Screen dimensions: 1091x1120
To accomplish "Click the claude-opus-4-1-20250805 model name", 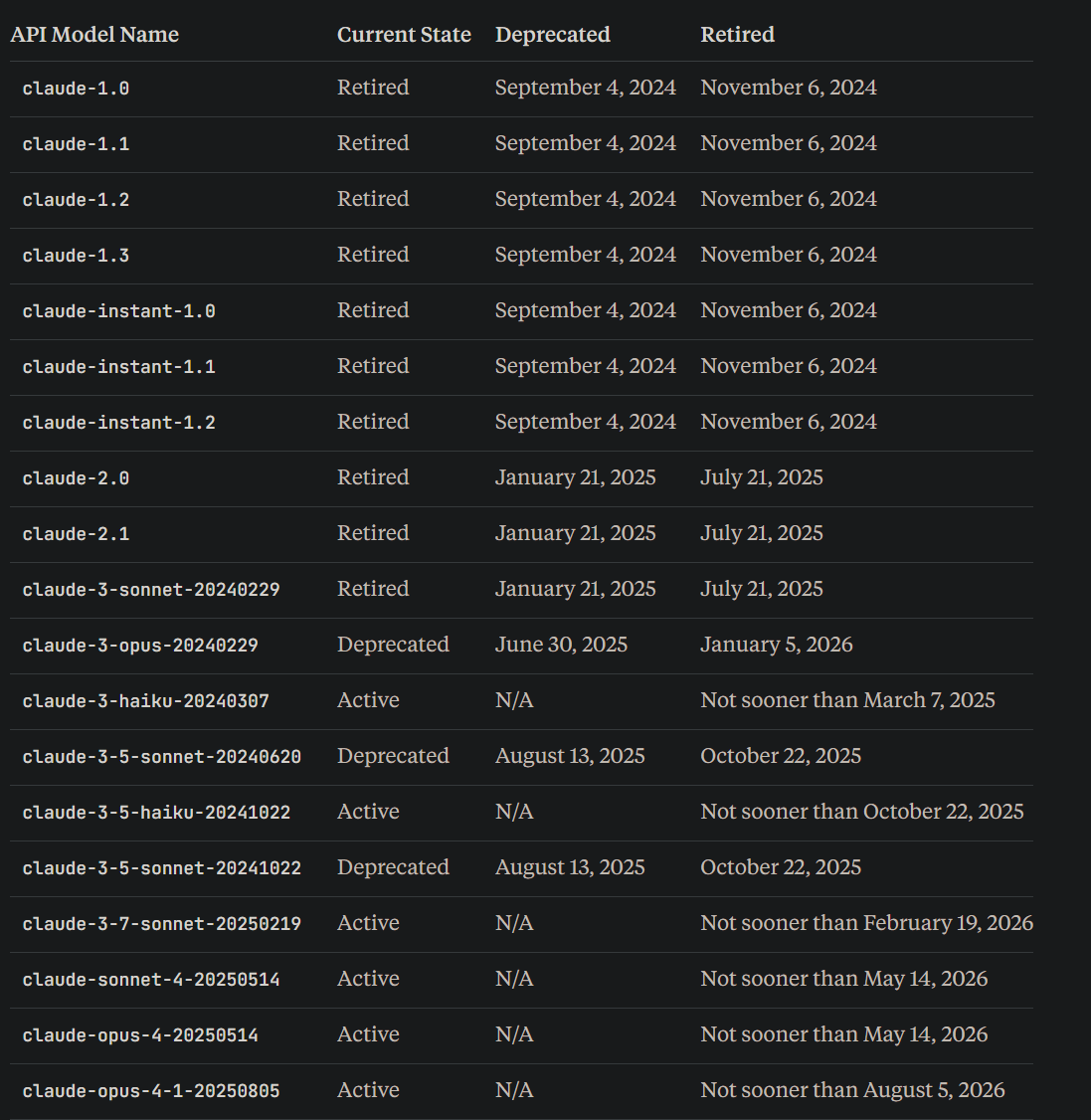I will [151, 1091].
